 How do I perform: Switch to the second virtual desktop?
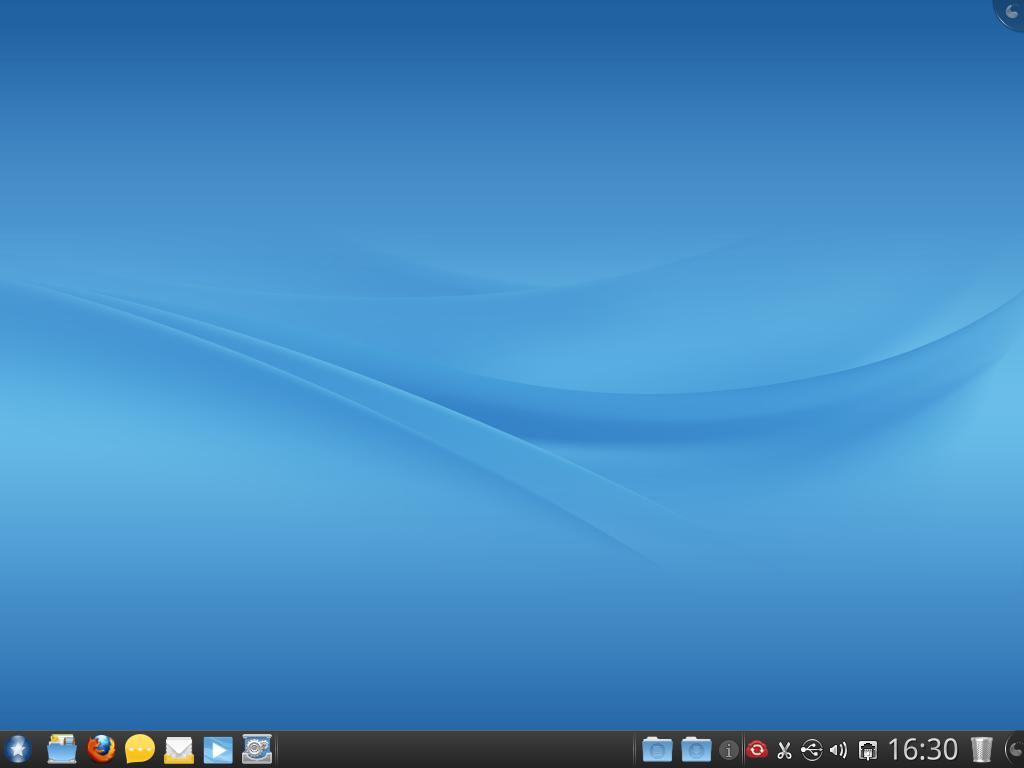point(695,749)
